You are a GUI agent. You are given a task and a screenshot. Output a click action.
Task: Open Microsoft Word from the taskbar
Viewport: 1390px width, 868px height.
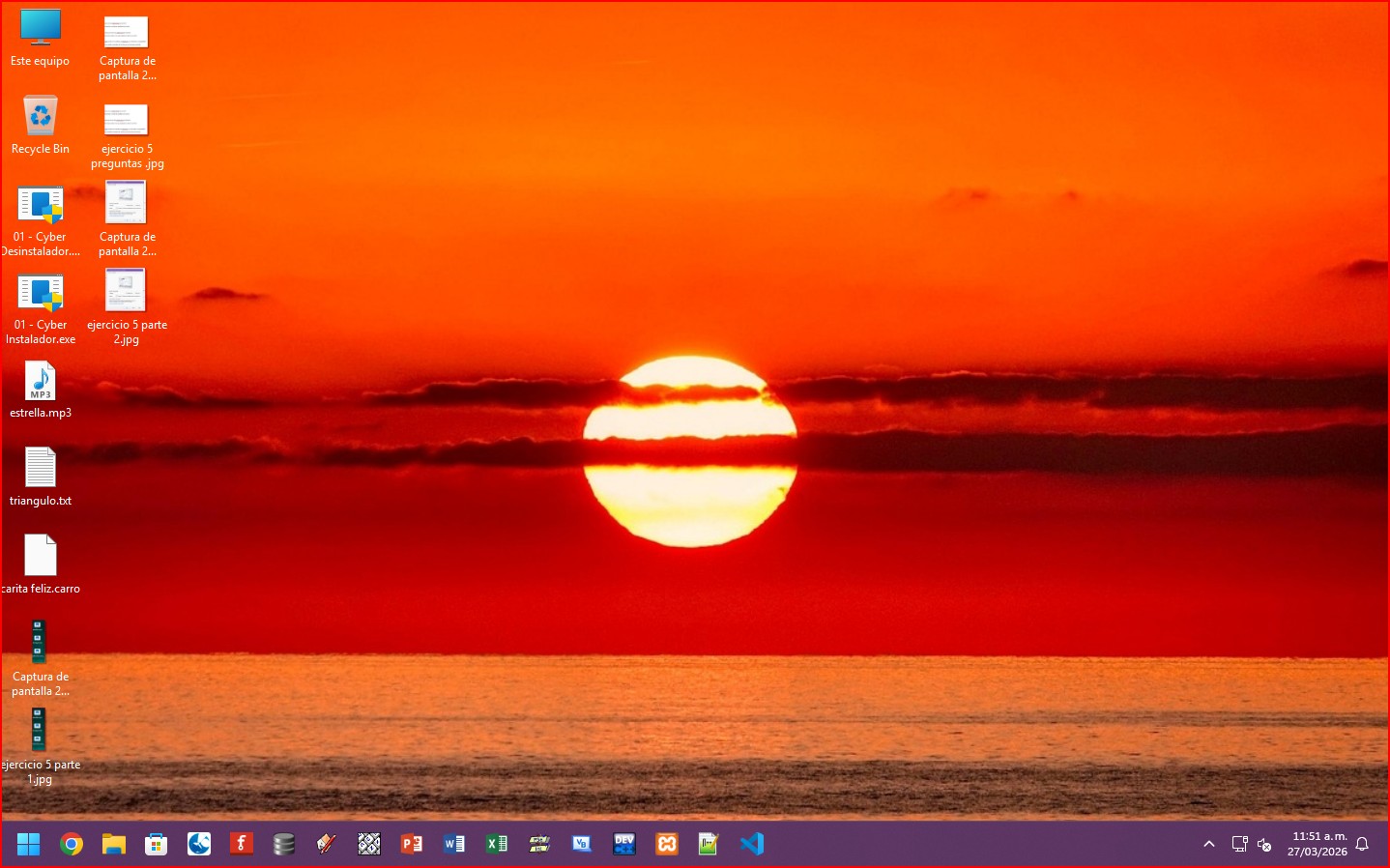coord(454,844)
